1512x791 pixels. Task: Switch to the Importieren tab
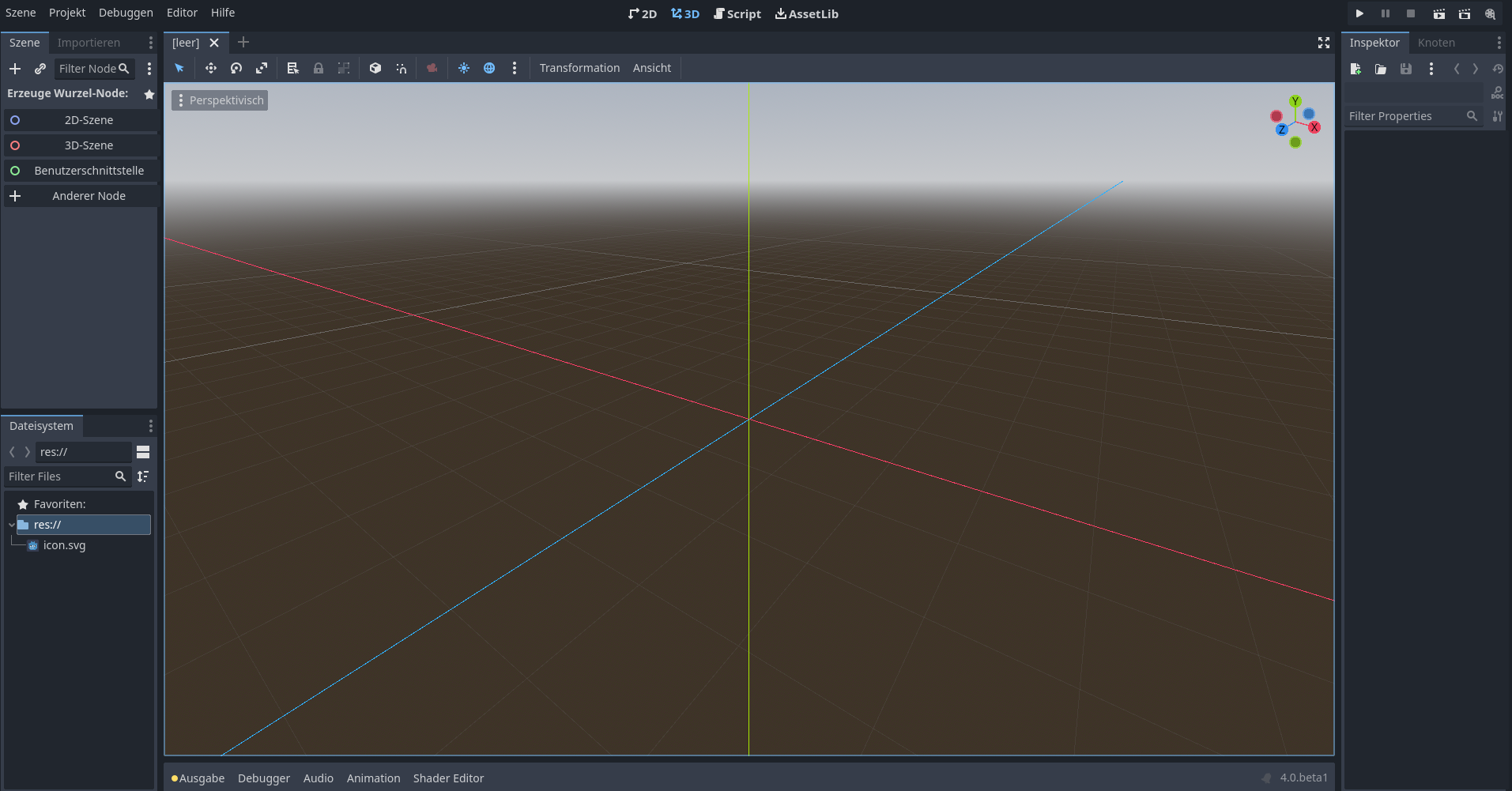[x=89, y=42]
